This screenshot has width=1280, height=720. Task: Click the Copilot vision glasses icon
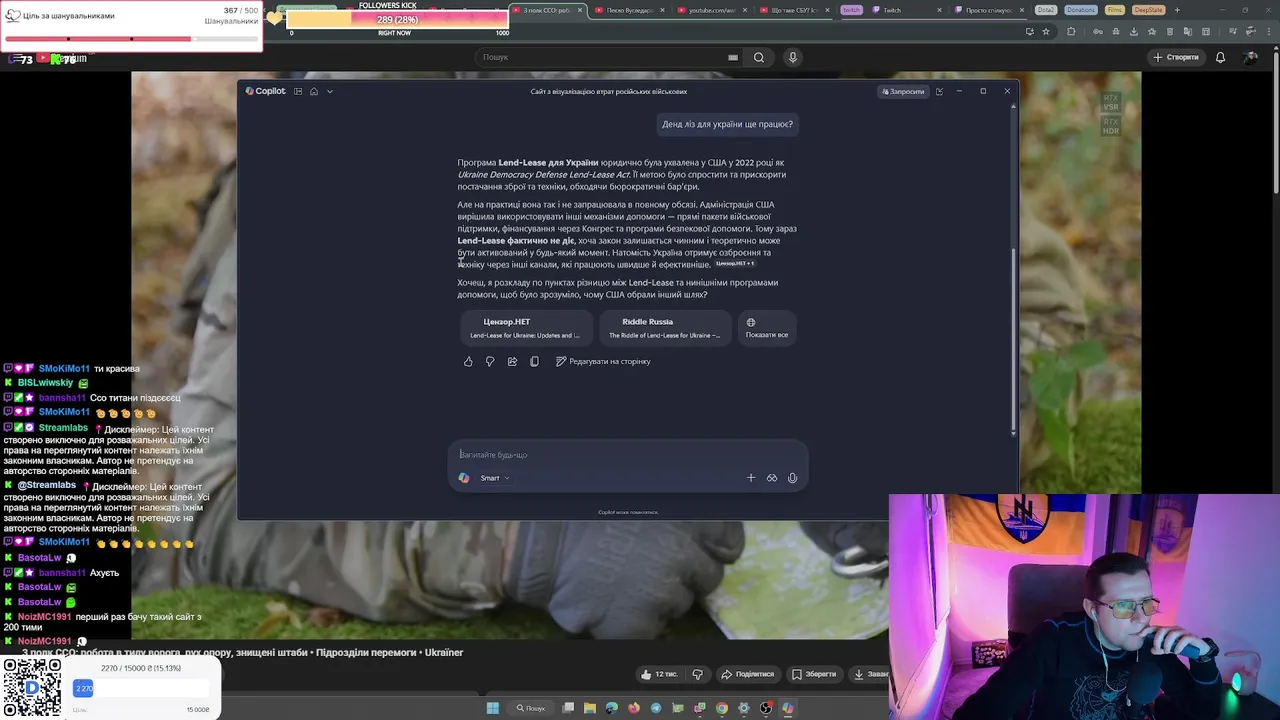coord(772,478)
